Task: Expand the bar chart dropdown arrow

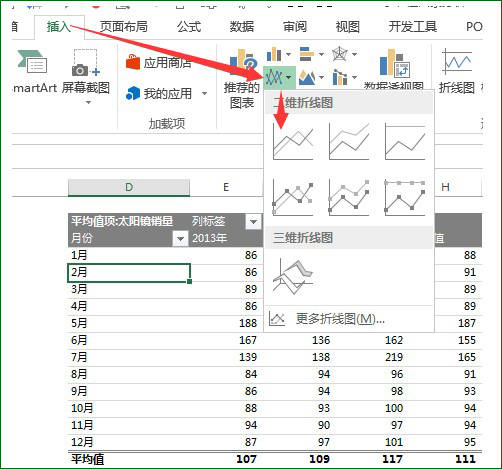Action: coord(321,54)
